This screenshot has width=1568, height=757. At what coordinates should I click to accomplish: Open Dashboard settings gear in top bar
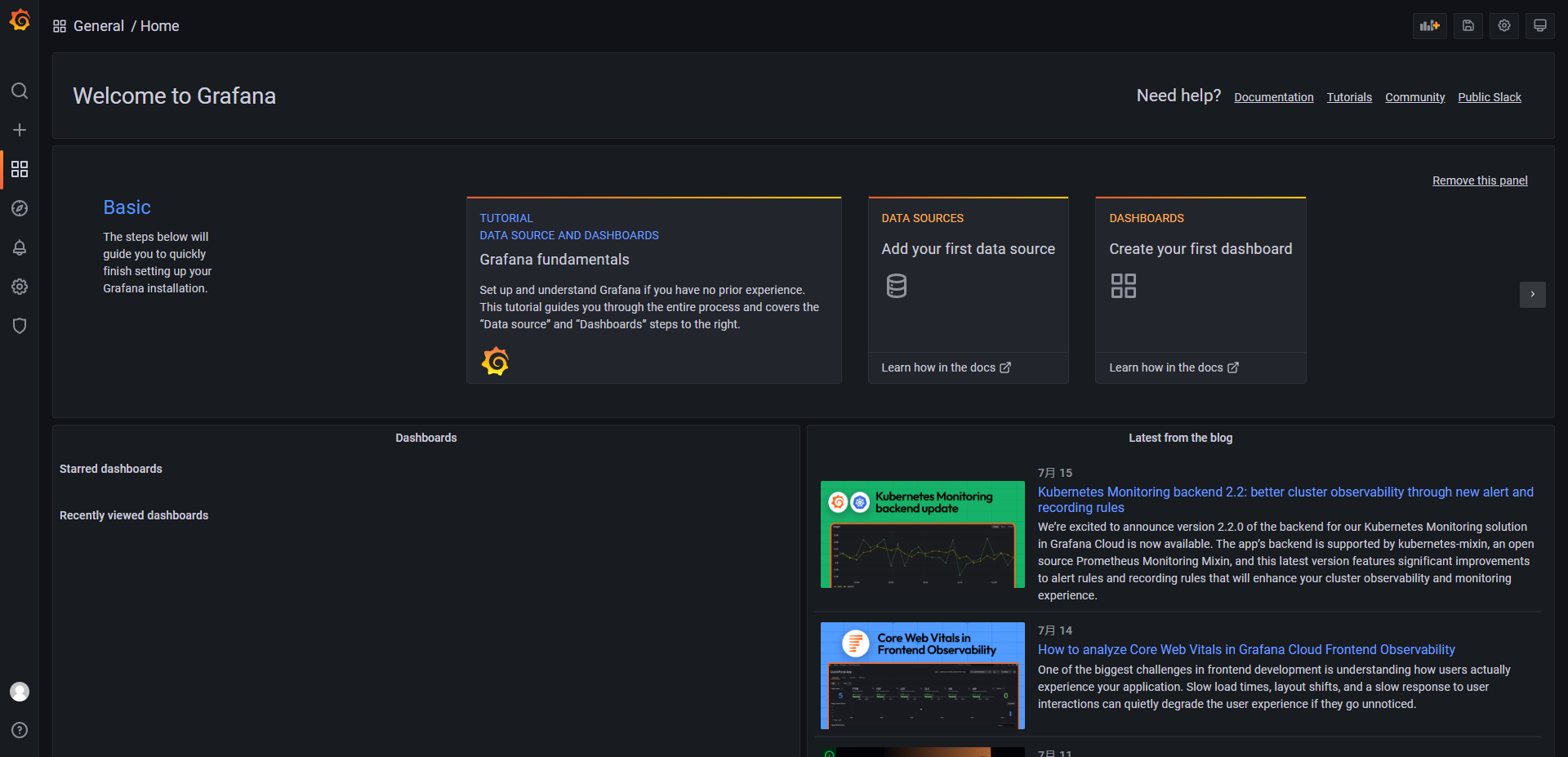click(1504, 25)
